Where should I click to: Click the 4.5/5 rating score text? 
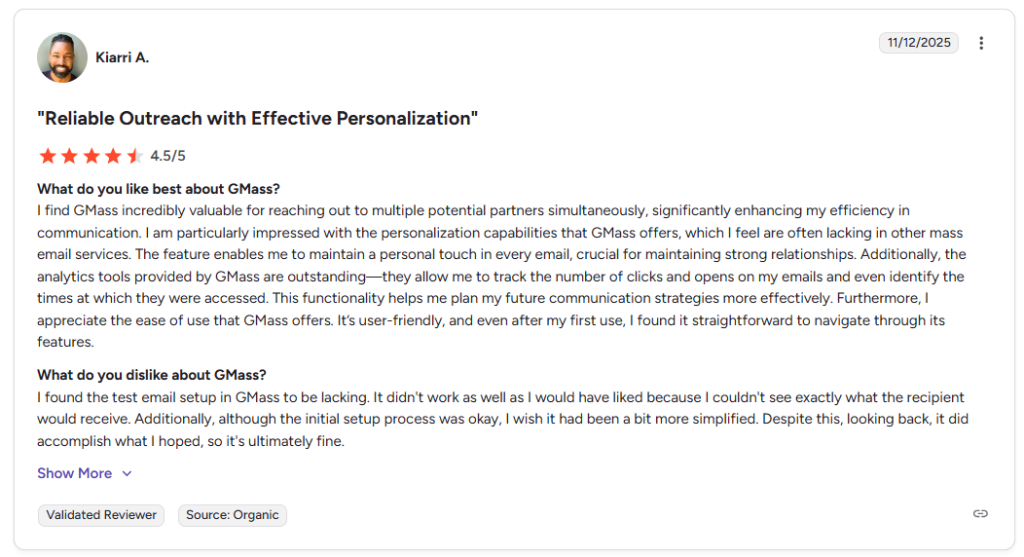[168, 156]
